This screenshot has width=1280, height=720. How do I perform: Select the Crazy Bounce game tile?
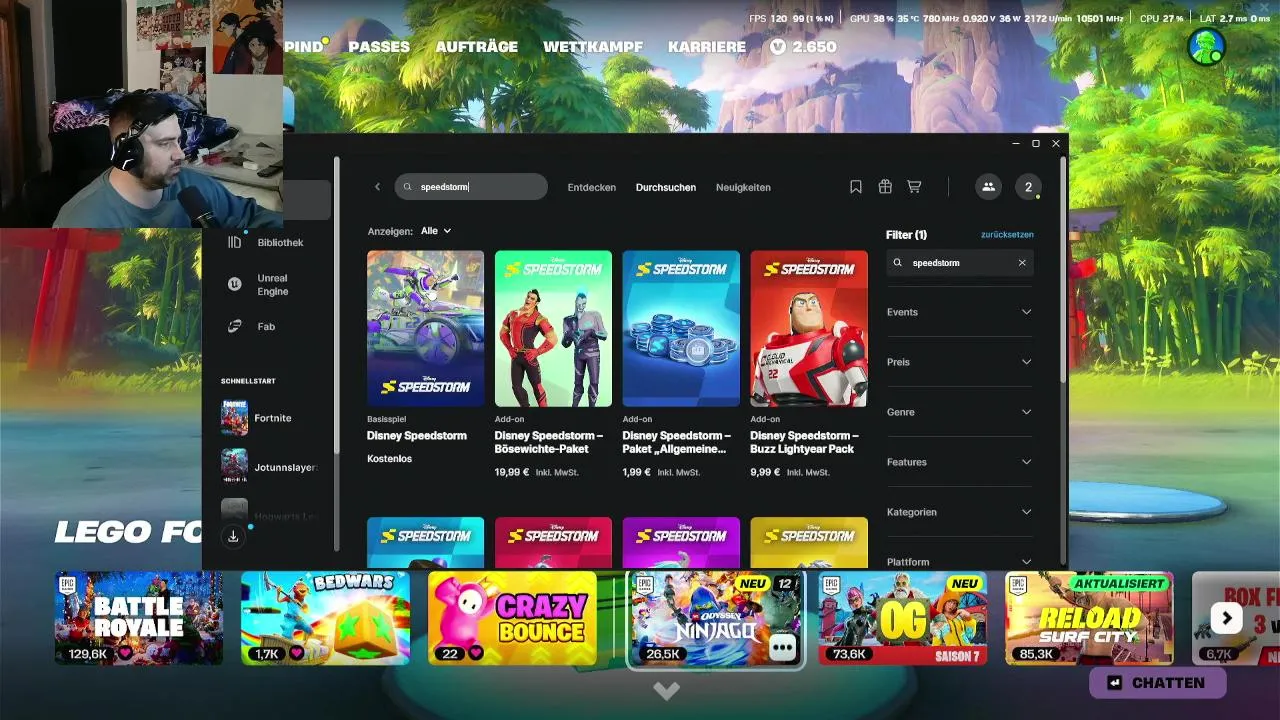pos(512,618)
